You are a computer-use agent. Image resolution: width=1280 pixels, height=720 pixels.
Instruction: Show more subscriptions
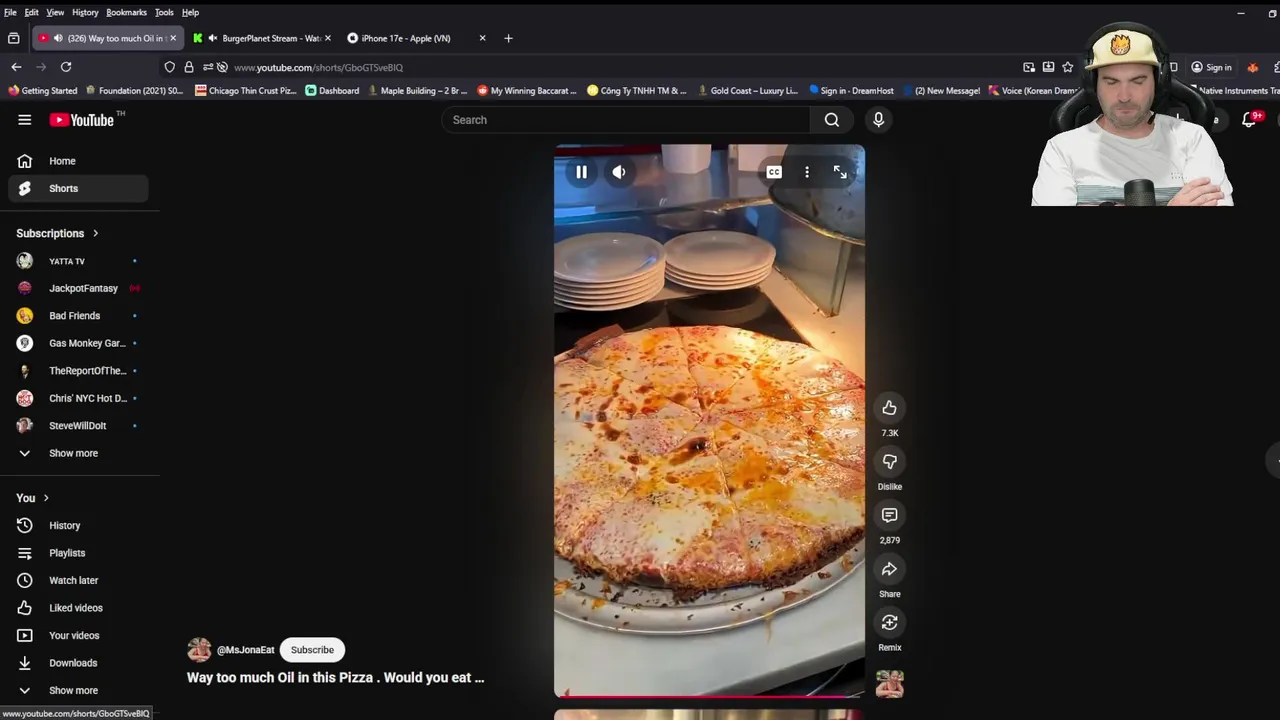coord(78,453)
